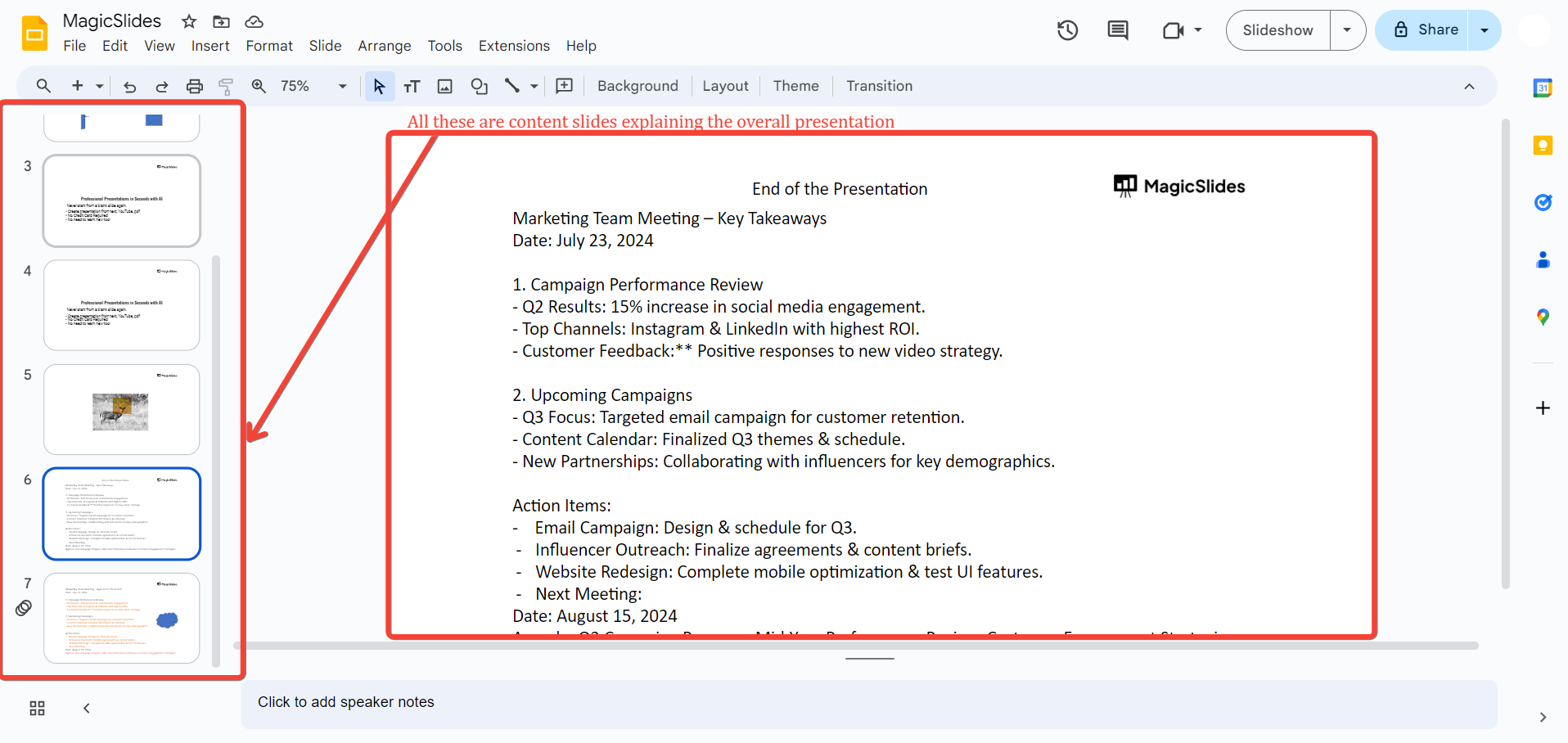Select slide 5 thumbnail with image
Screen dimensions: 1568x743
pyautogui.click(x=121, y=409)
